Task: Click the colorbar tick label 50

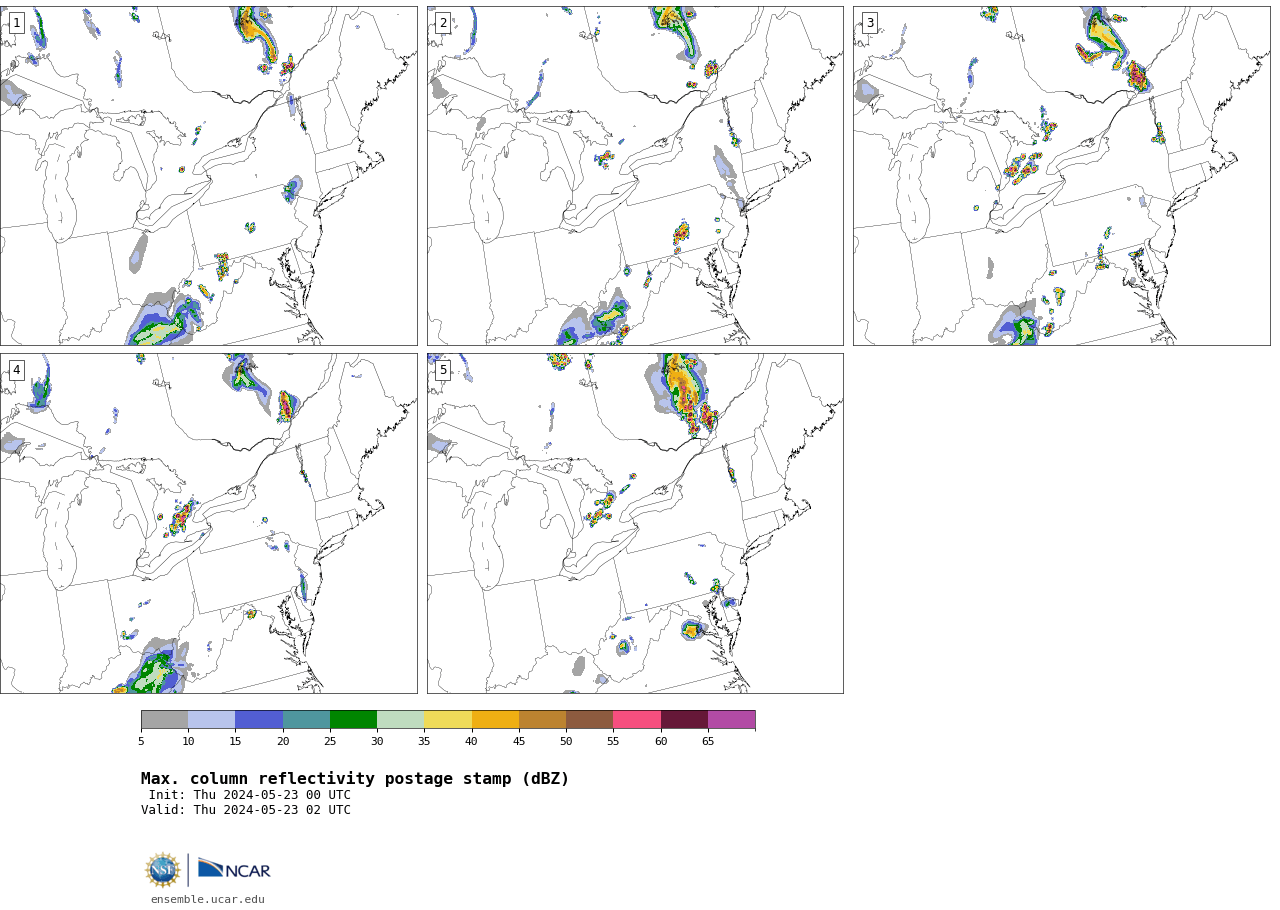Action: pos(566,741)
